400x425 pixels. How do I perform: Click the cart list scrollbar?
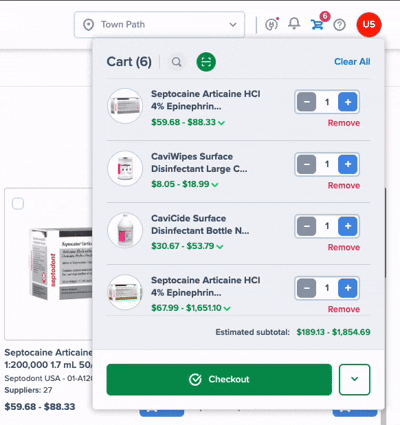coord(385,233)
